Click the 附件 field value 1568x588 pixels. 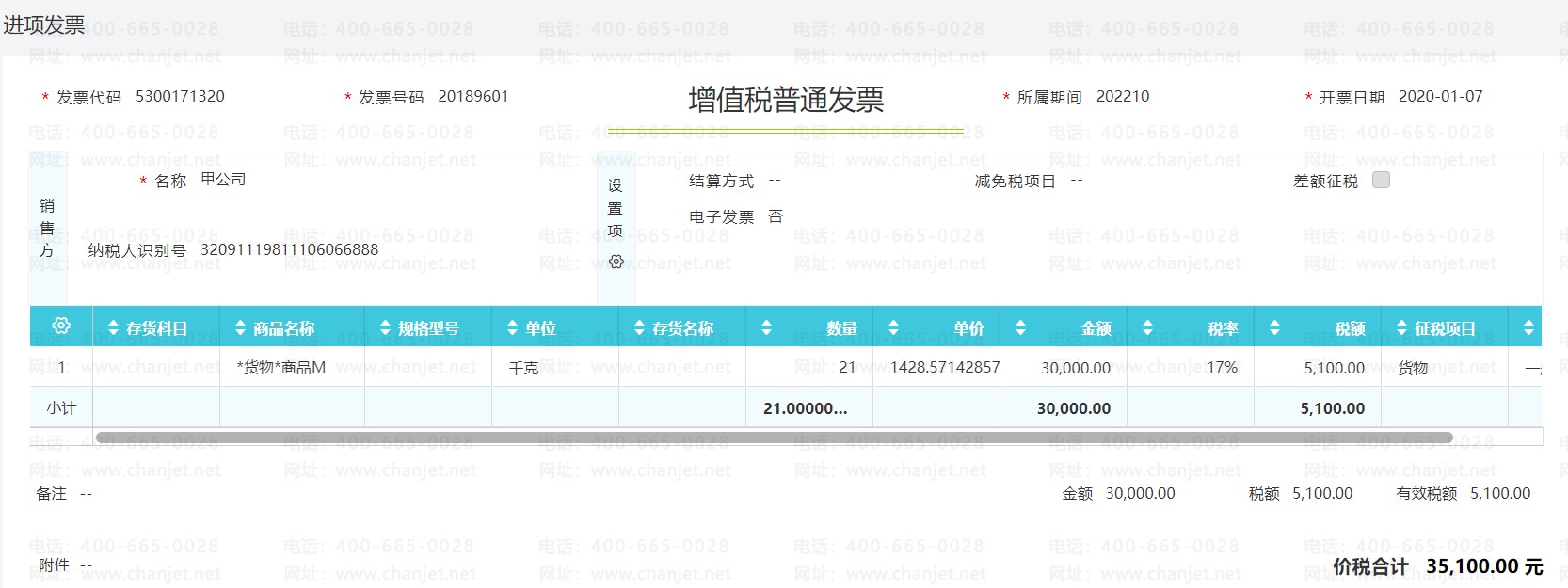pyautogui.click(x=86, y=564)
